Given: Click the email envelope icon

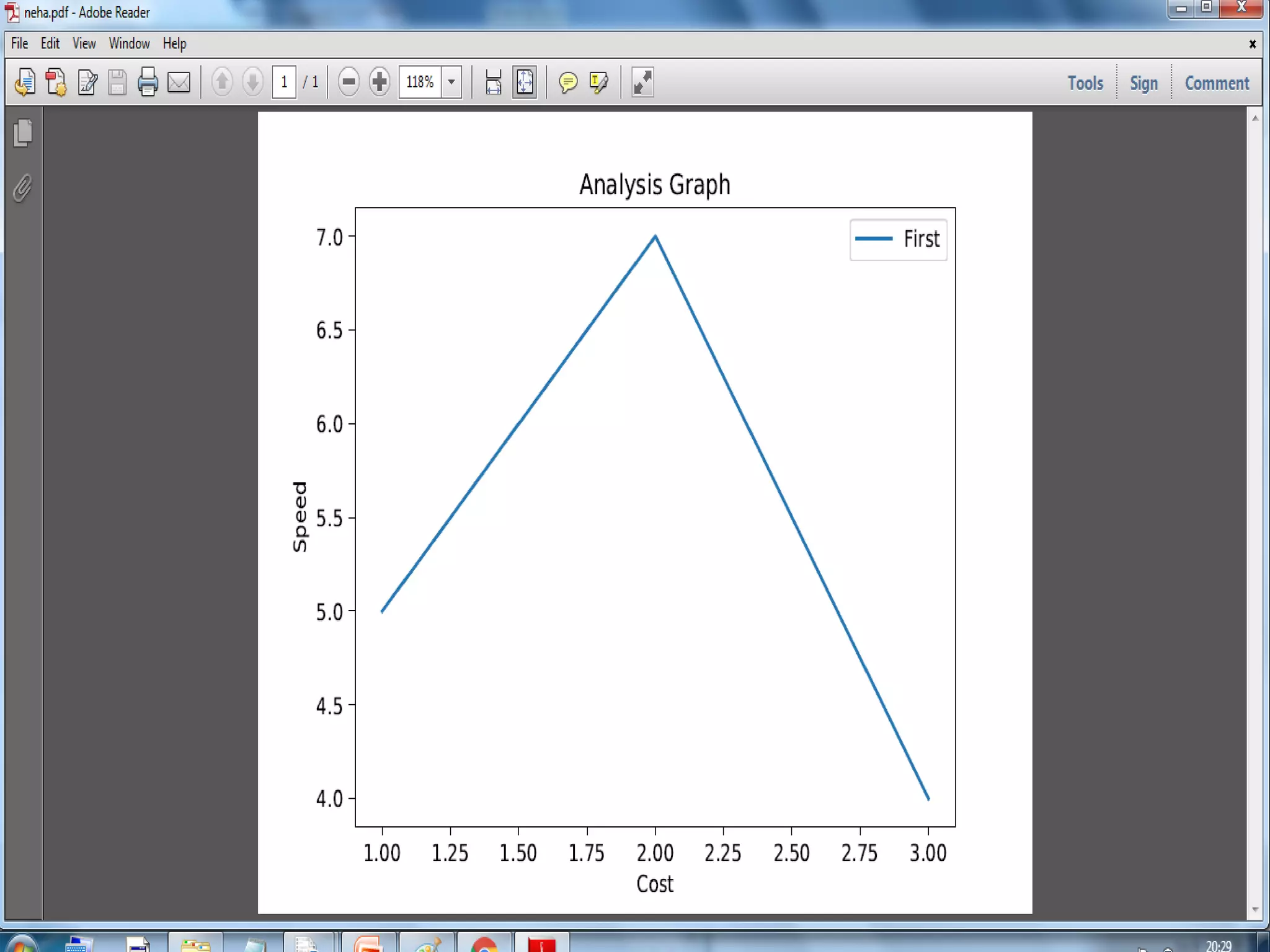Looking at the screenshot, I should tap(179, 82).
